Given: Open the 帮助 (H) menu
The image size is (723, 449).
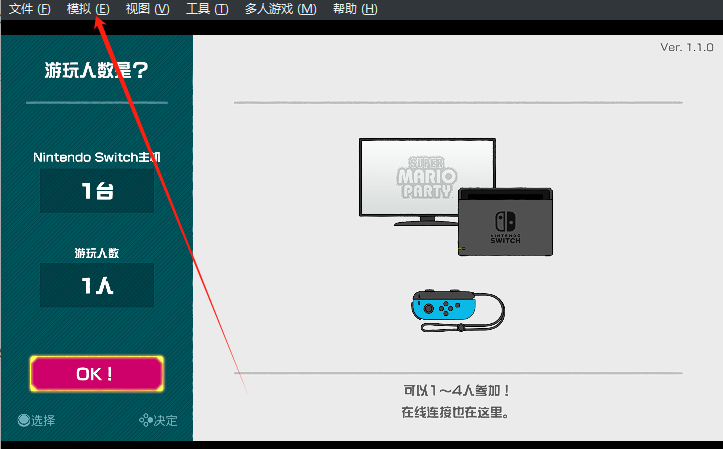Looking at the screenshot, I should coord(355,9).
